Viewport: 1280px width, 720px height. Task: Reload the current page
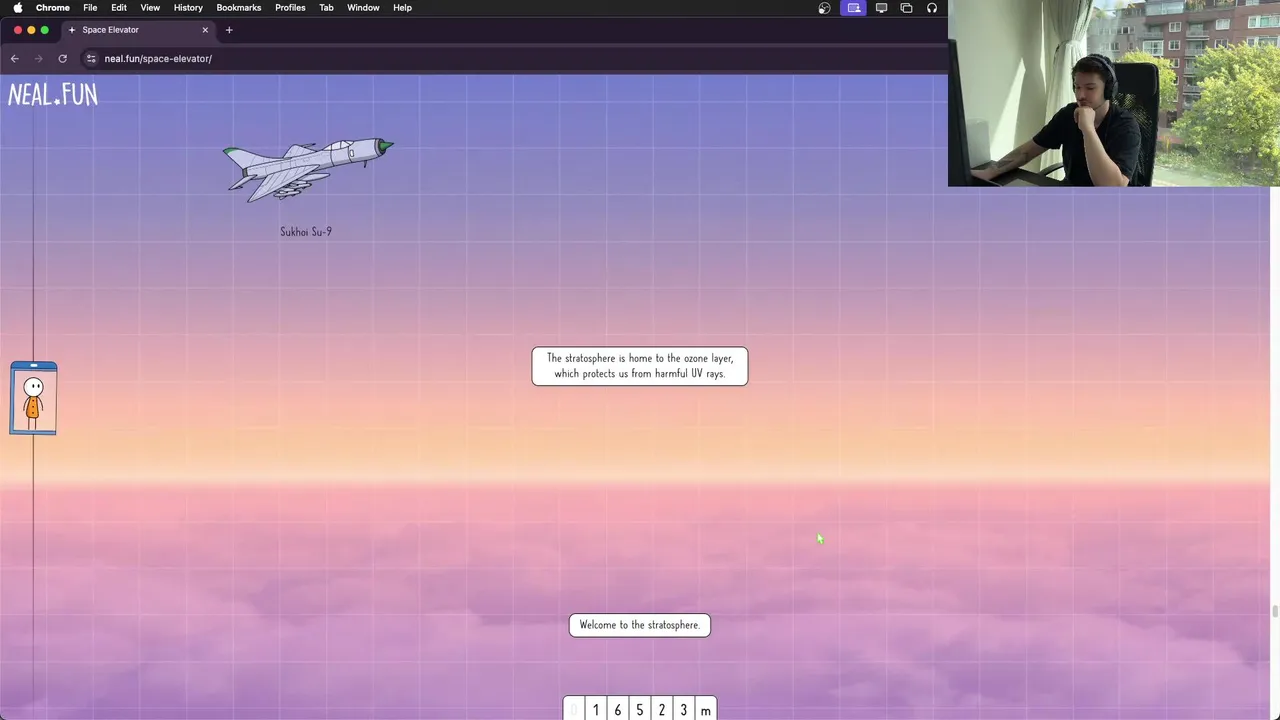(x=62, y=58)
